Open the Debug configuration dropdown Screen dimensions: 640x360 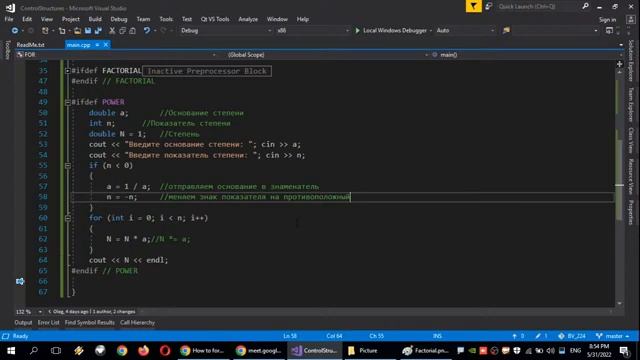226,31
